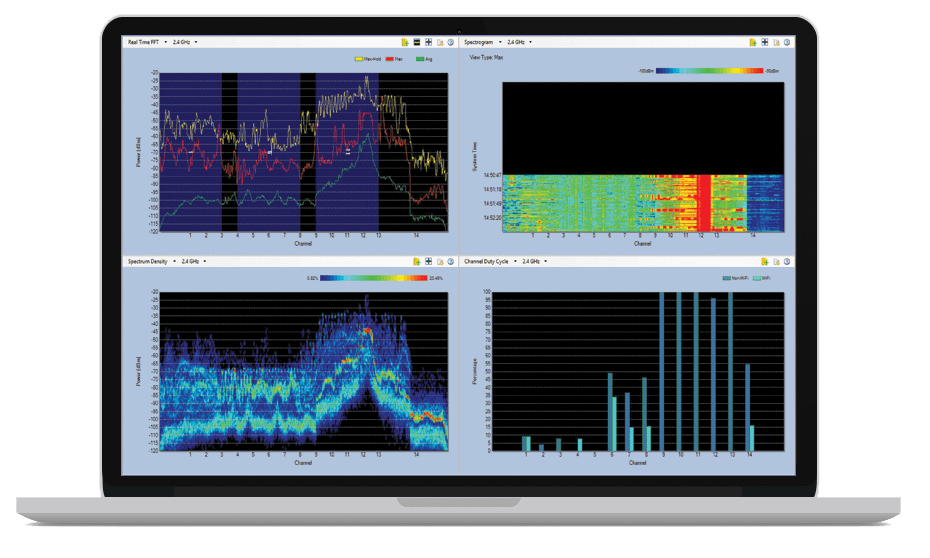Viewport: 930px width, 558px height.
Task: Click the channel 14 Non-WiFi bar in Duty Cycle
Action: (748, 407)
